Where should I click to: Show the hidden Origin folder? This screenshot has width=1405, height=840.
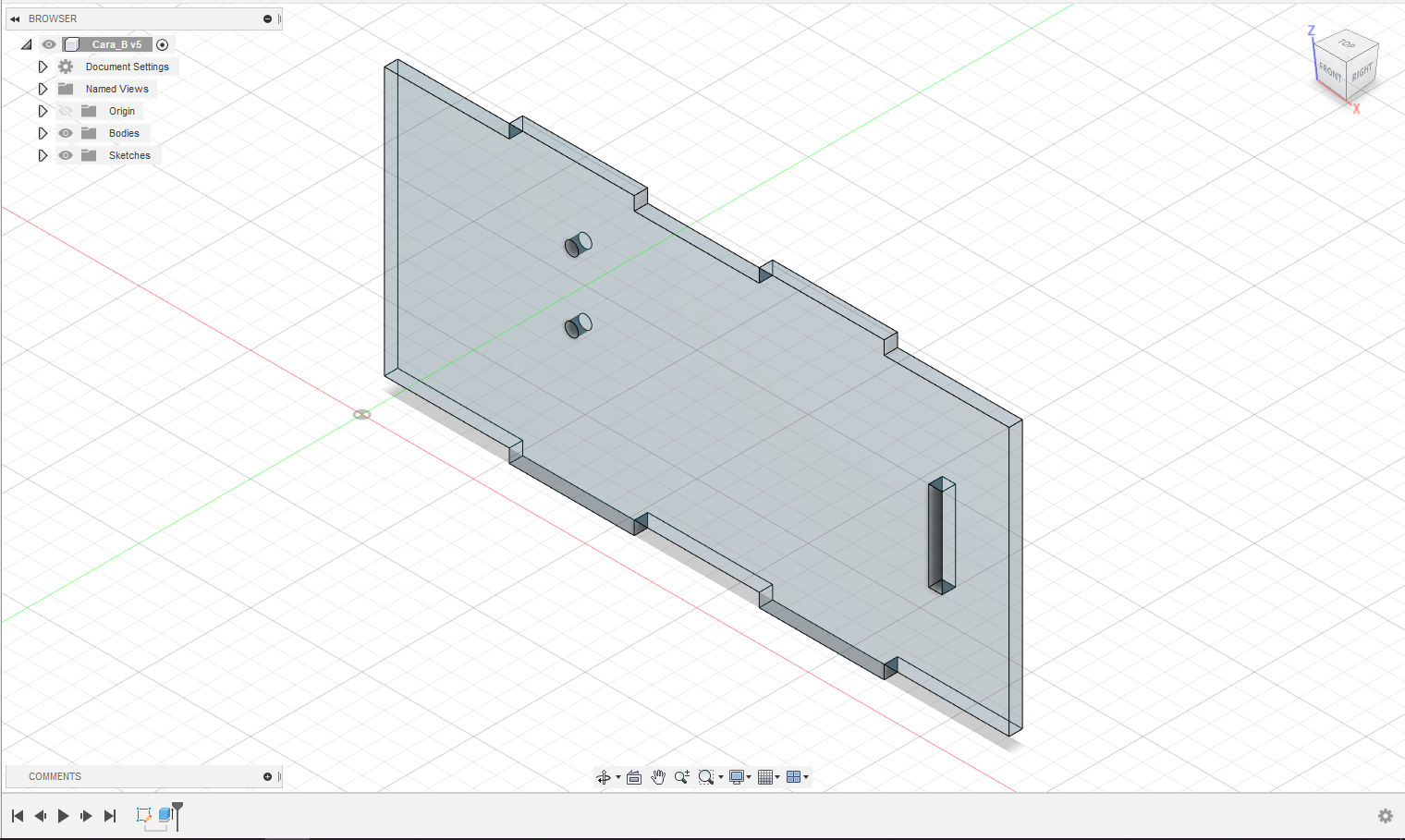[66, 111]
